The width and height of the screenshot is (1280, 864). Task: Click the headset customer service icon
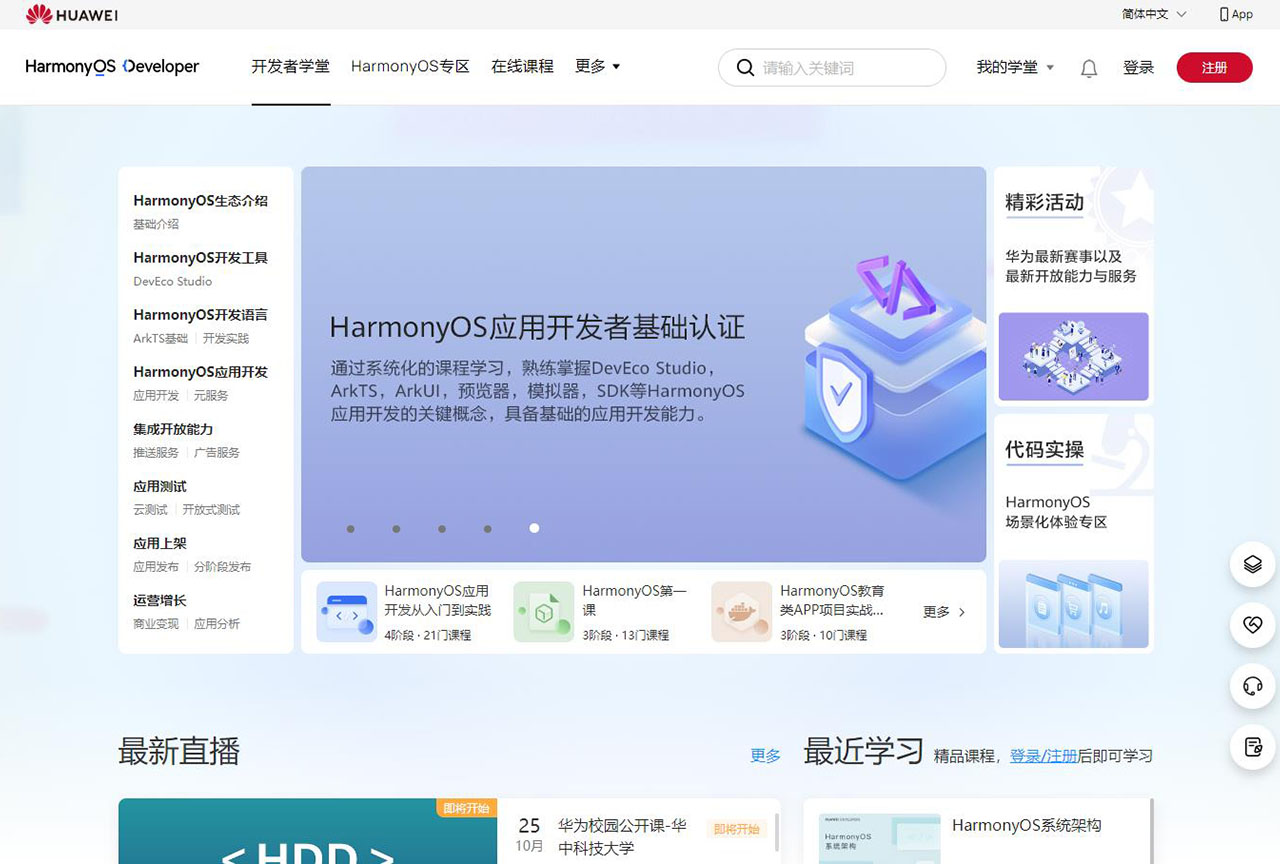tap(1252, 686)
